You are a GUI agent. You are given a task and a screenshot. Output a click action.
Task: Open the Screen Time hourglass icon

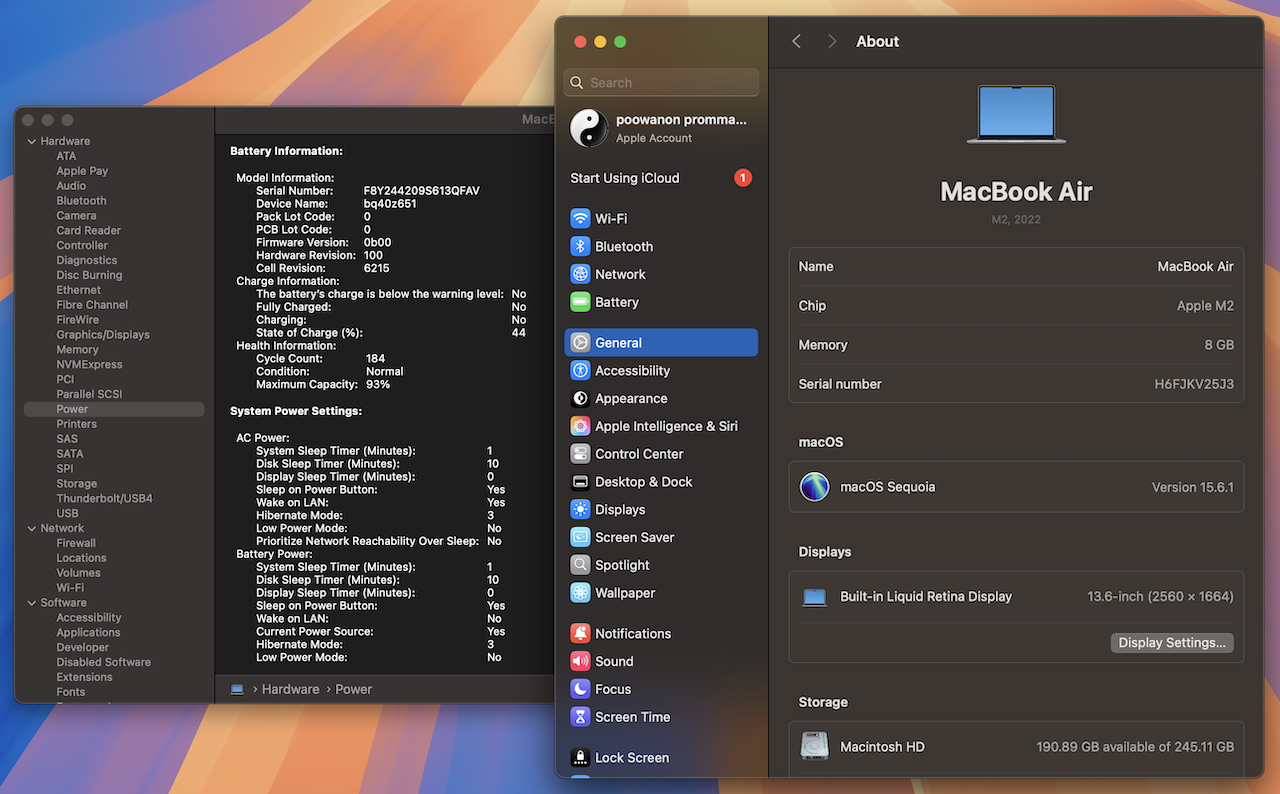tap(580, 717)
